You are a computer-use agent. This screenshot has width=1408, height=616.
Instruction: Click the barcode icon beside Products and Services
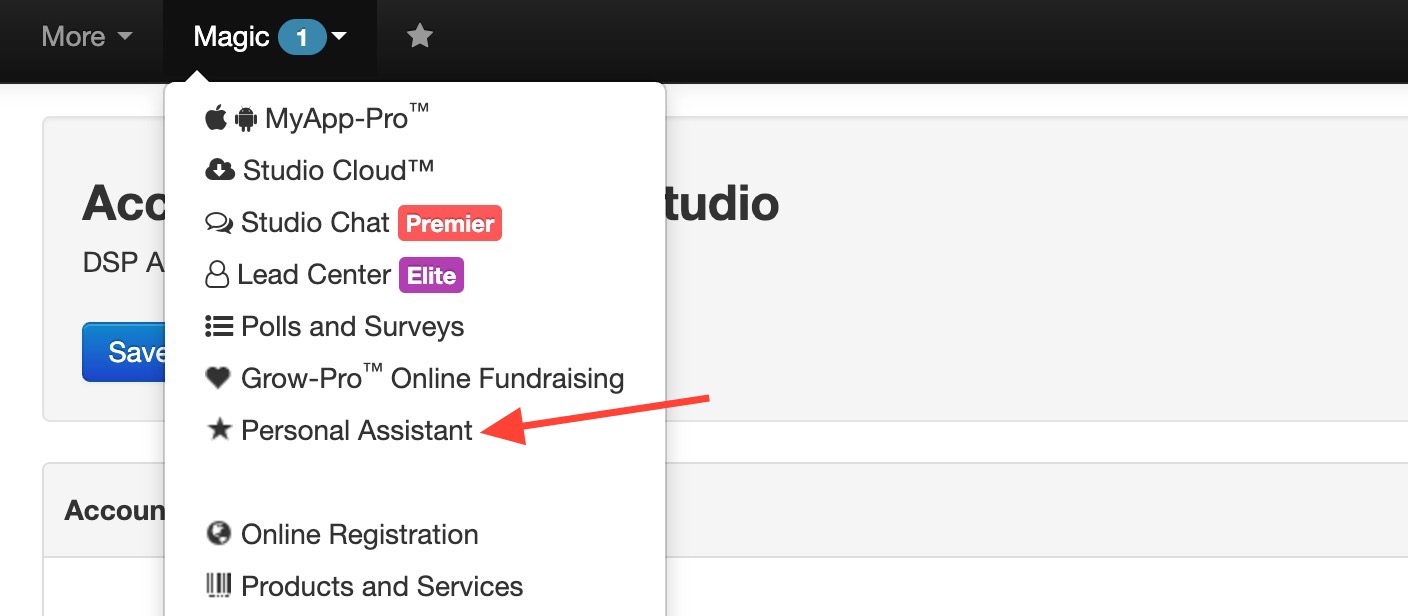[x=218, y=585]
